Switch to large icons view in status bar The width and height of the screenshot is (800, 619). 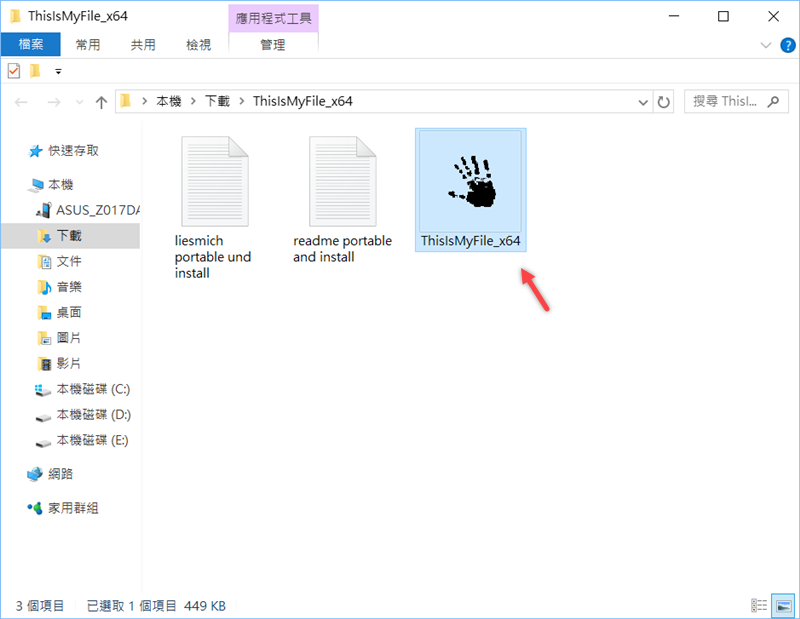(x=783, y=606)
